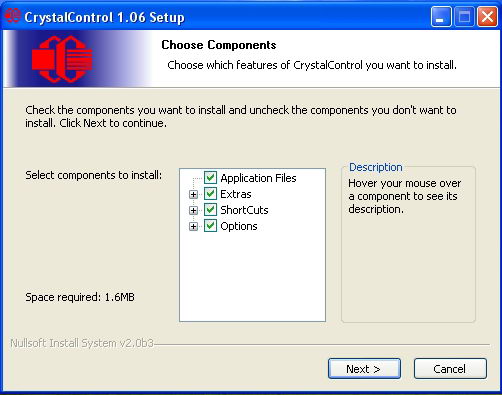502x395 pixels.
Task: Toggle the Extras component checkbox
Action: point(210,194)
